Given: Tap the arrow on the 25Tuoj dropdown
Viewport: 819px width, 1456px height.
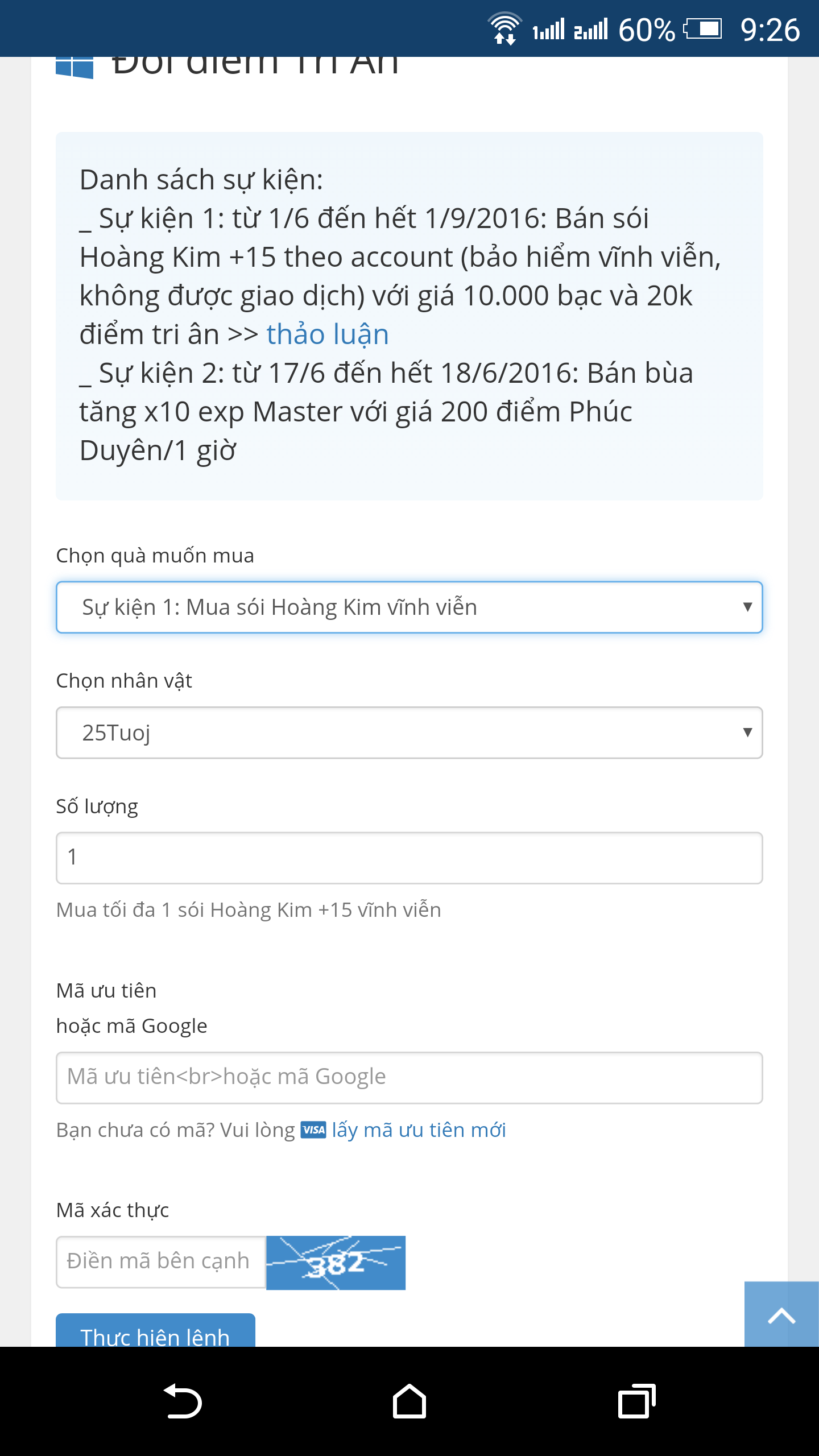Looking at the screenshot, I should tap(747, 733).
